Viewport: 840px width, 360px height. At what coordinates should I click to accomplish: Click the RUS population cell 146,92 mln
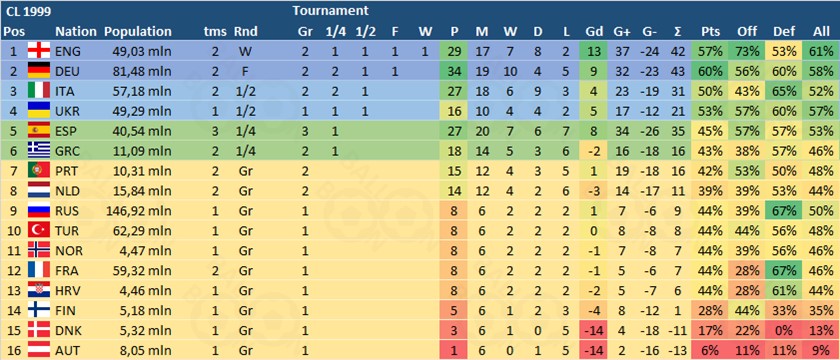click(140, 211)
